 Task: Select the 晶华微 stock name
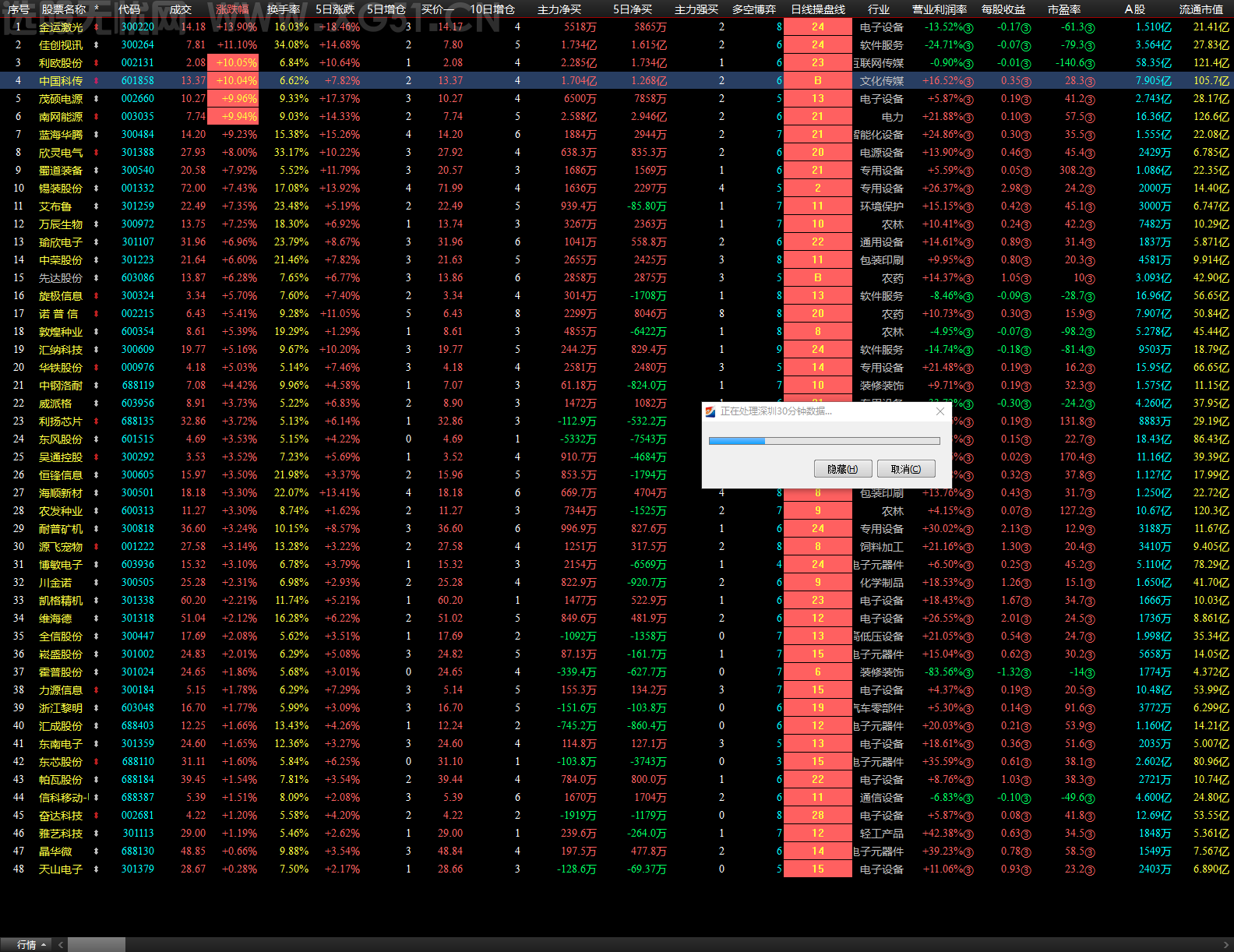click(x=55, y=852)
